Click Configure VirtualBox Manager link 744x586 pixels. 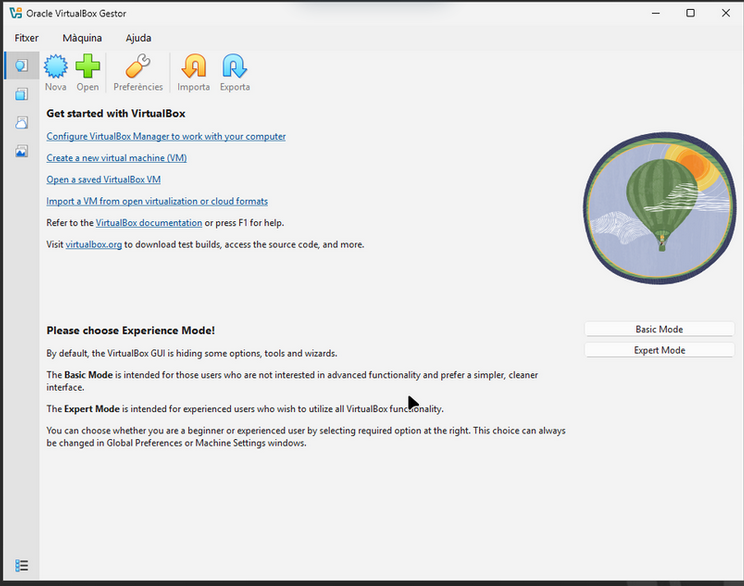click(x=166, y=136)
